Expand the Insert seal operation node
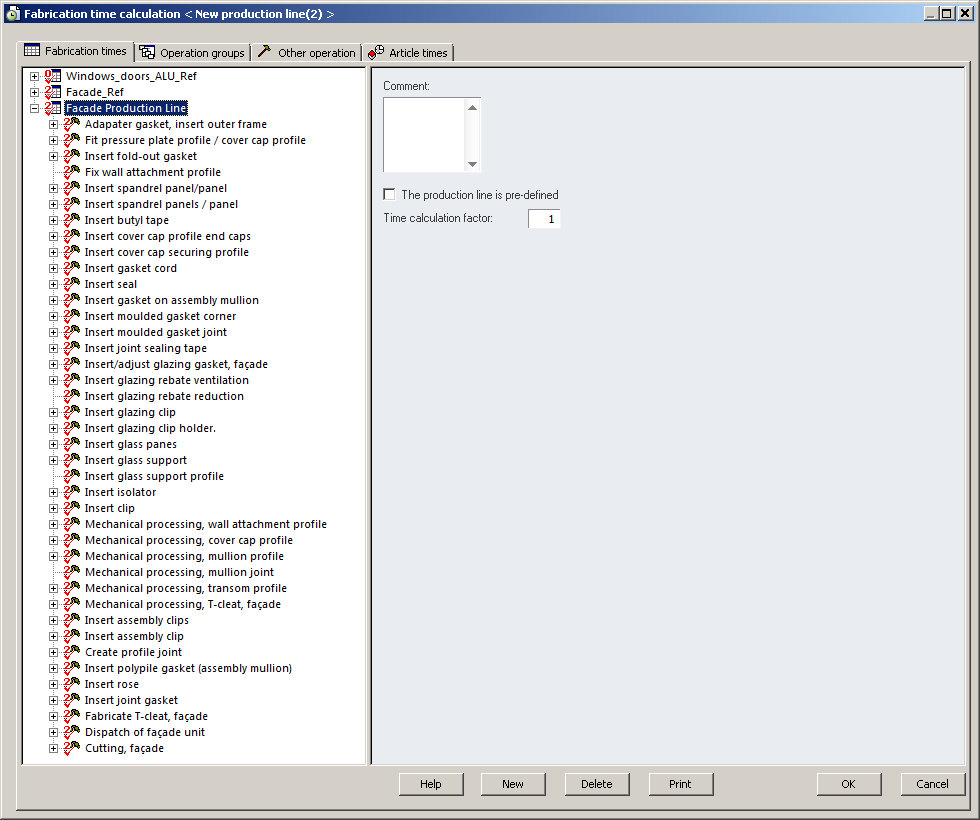980x820 pixels. coord(54,284)
